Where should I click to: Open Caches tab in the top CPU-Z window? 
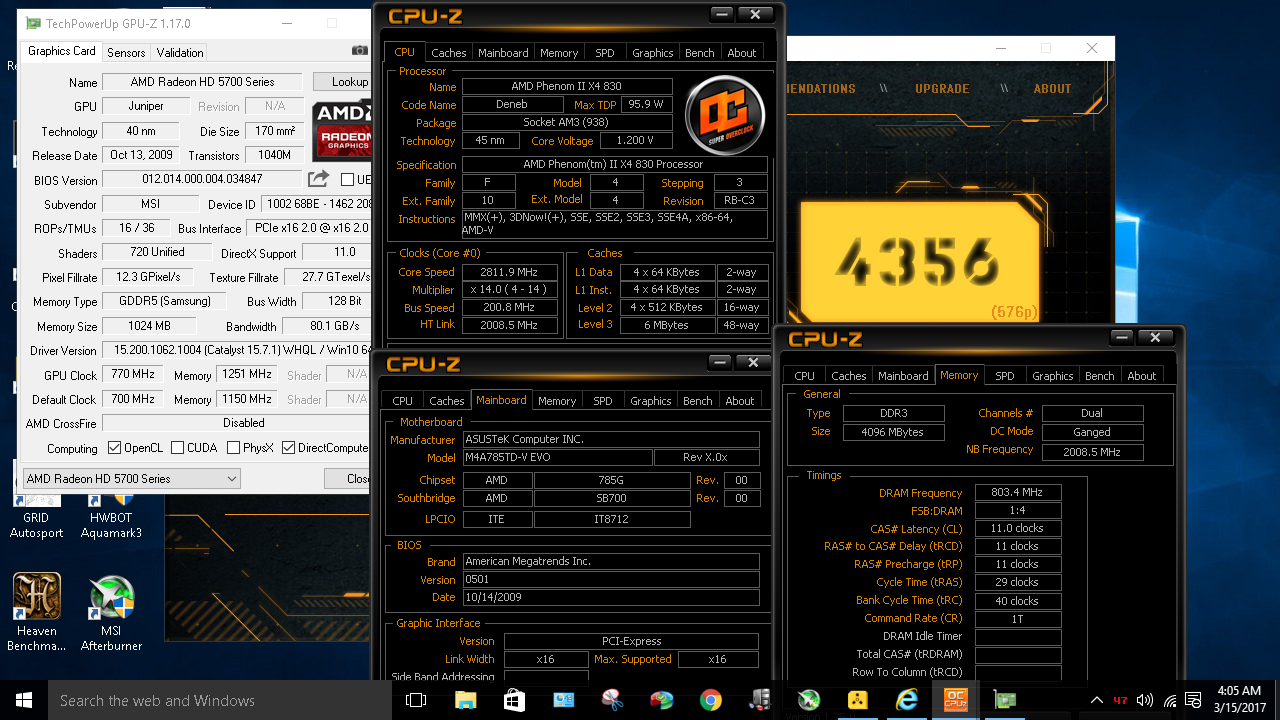(x=449, y=53)
